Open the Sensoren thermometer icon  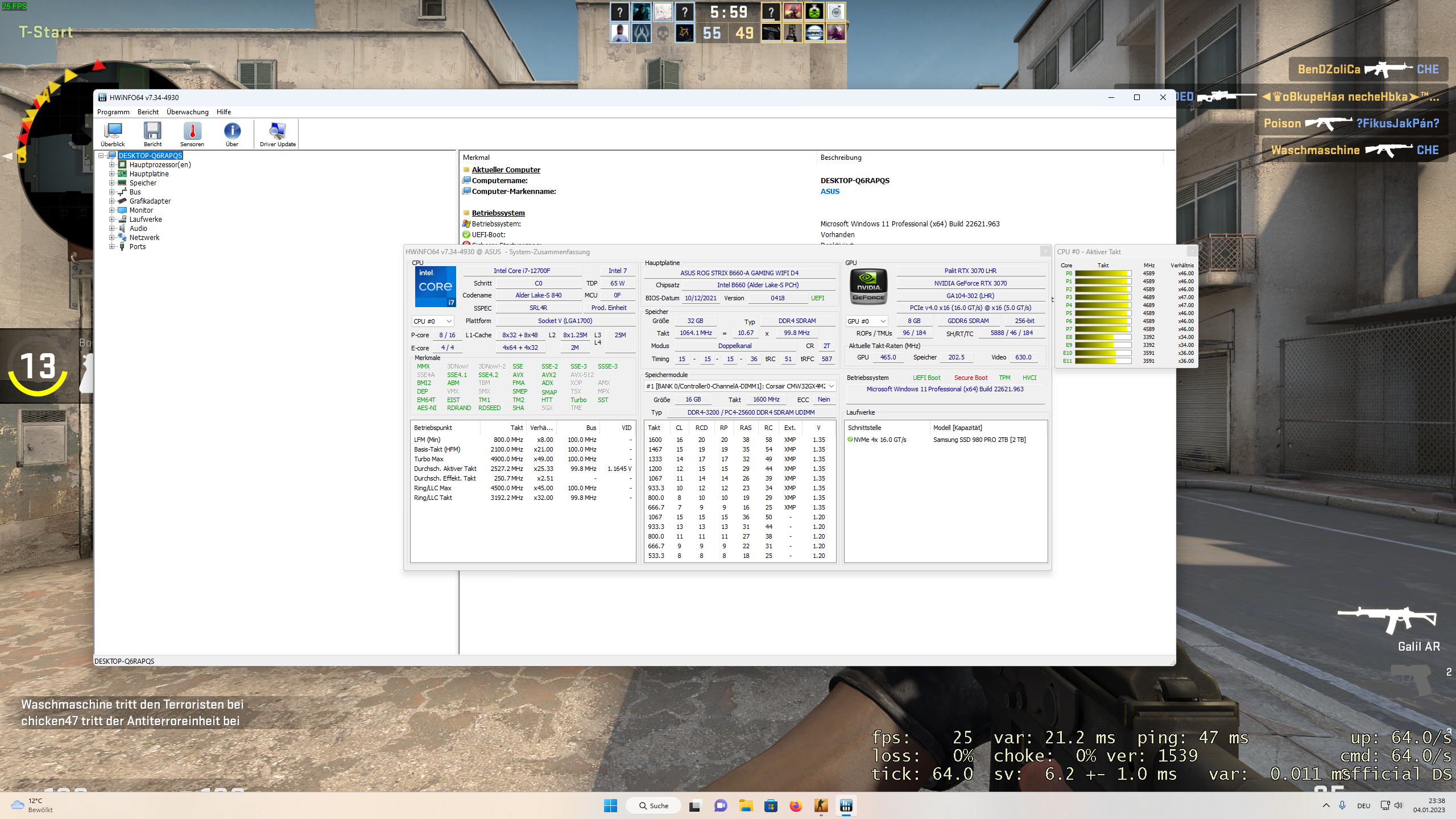(192, 134)
